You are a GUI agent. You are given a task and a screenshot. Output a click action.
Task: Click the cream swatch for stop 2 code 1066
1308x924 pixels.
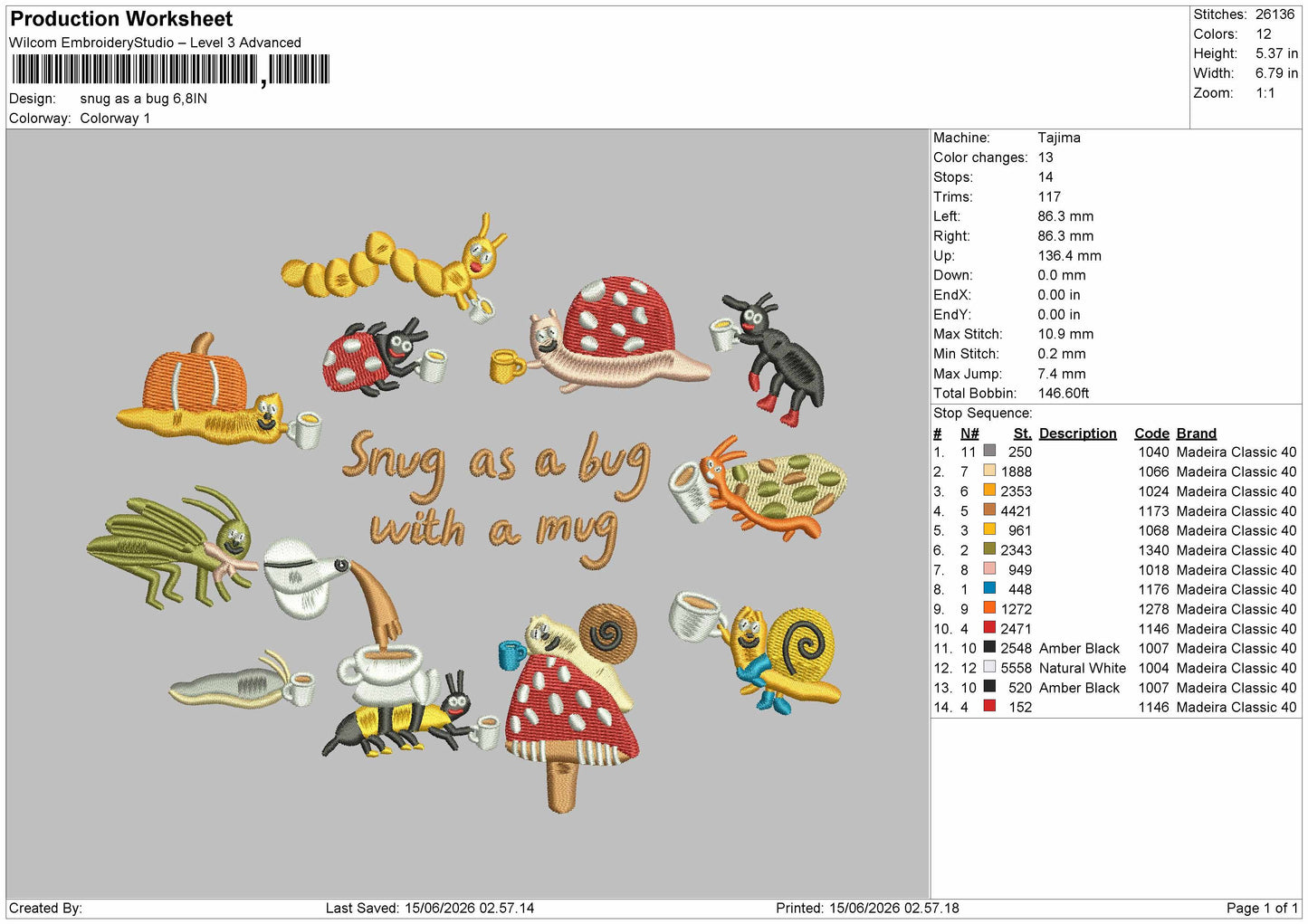coord(989,472)
